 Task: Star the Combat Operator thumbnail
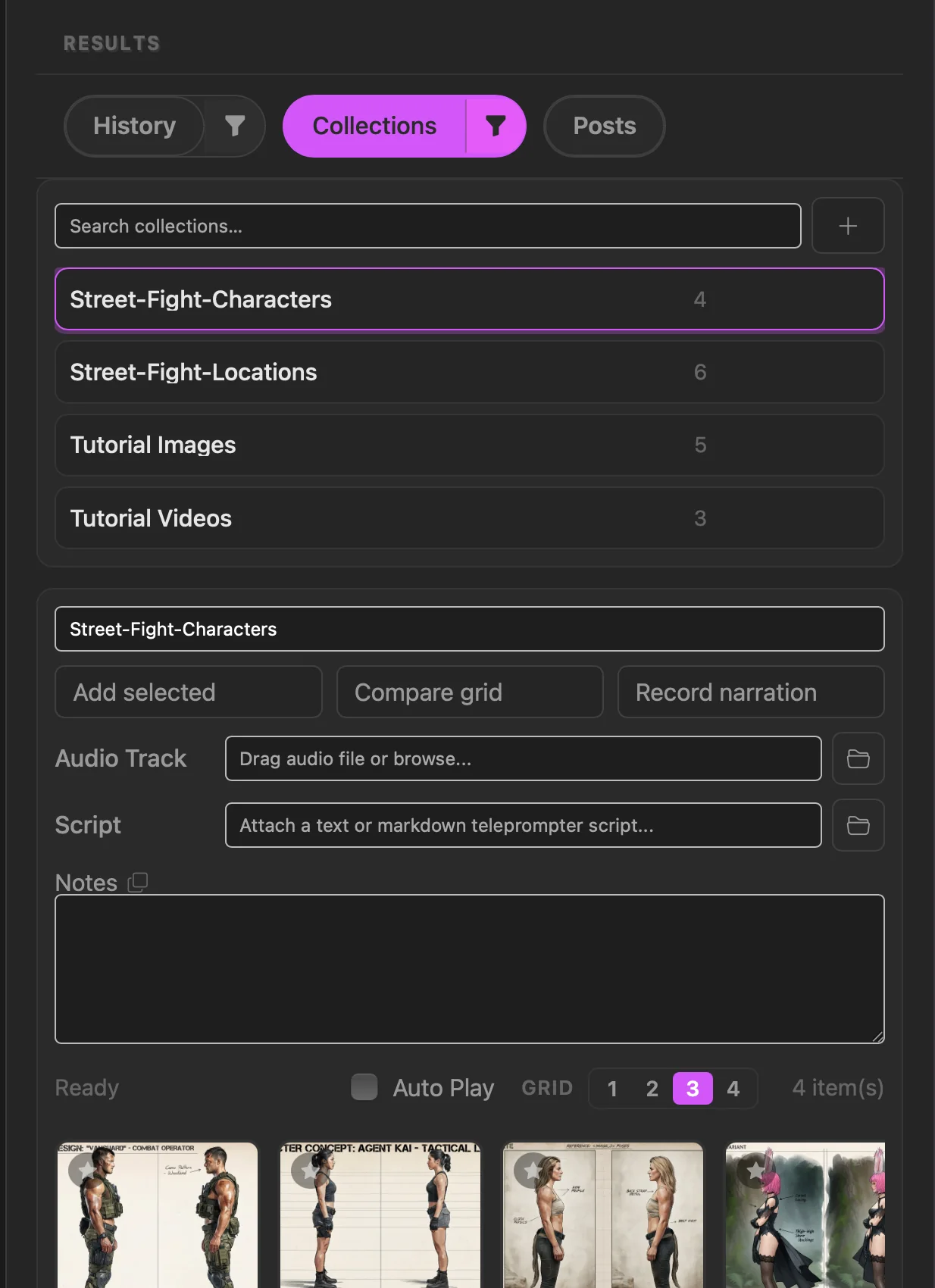point(85,1170)
